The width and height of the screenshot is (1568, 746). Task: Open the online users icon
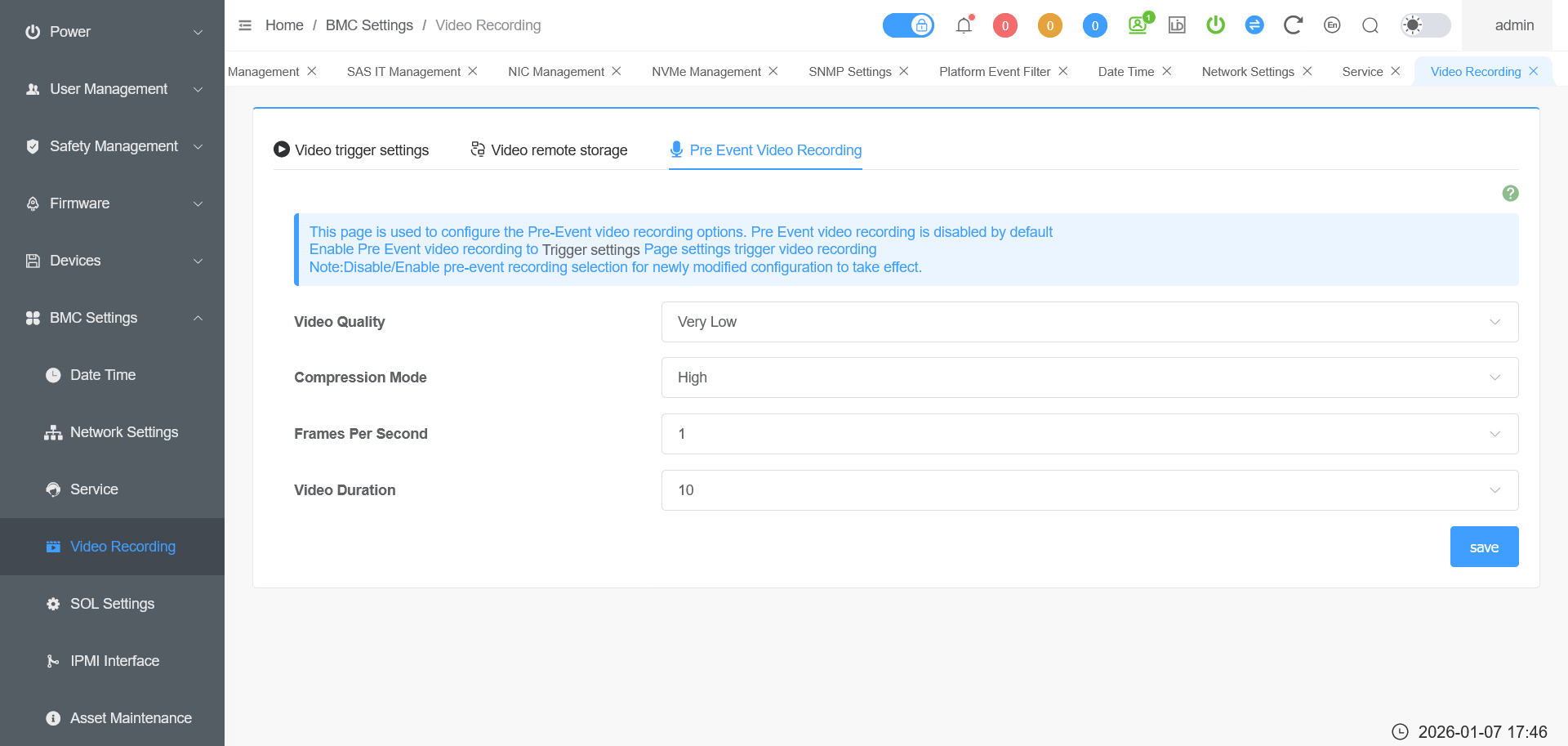pyautogui.click(x=1138, y=25)
